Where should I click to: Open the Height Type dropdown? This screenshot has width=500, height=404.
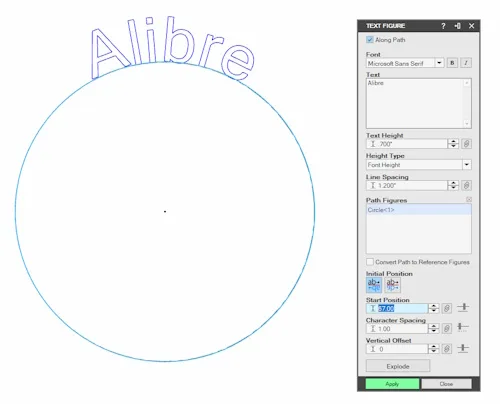[x=466, y=165]
